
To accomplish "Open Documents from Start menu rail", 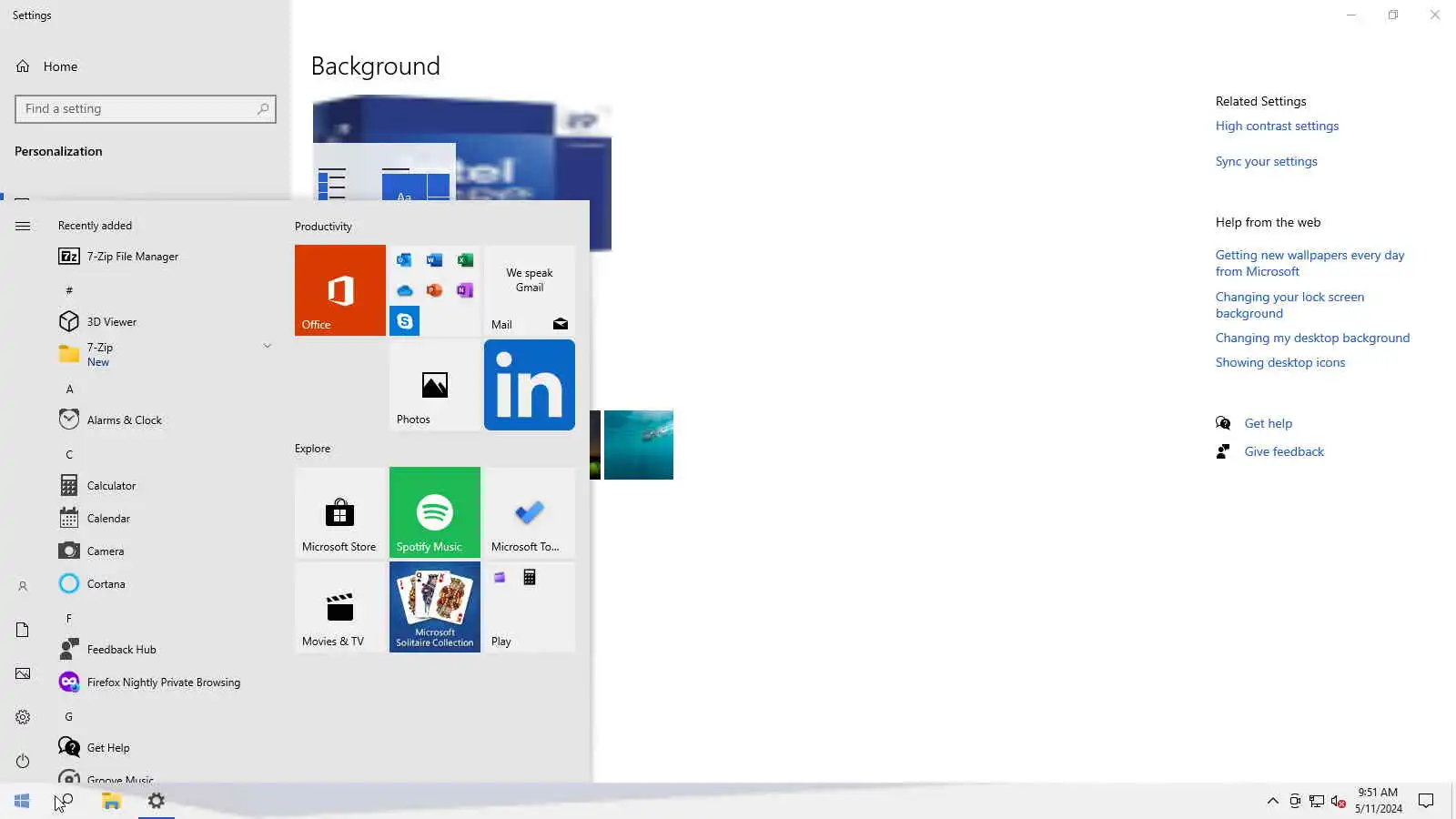I will coord(23,630).
